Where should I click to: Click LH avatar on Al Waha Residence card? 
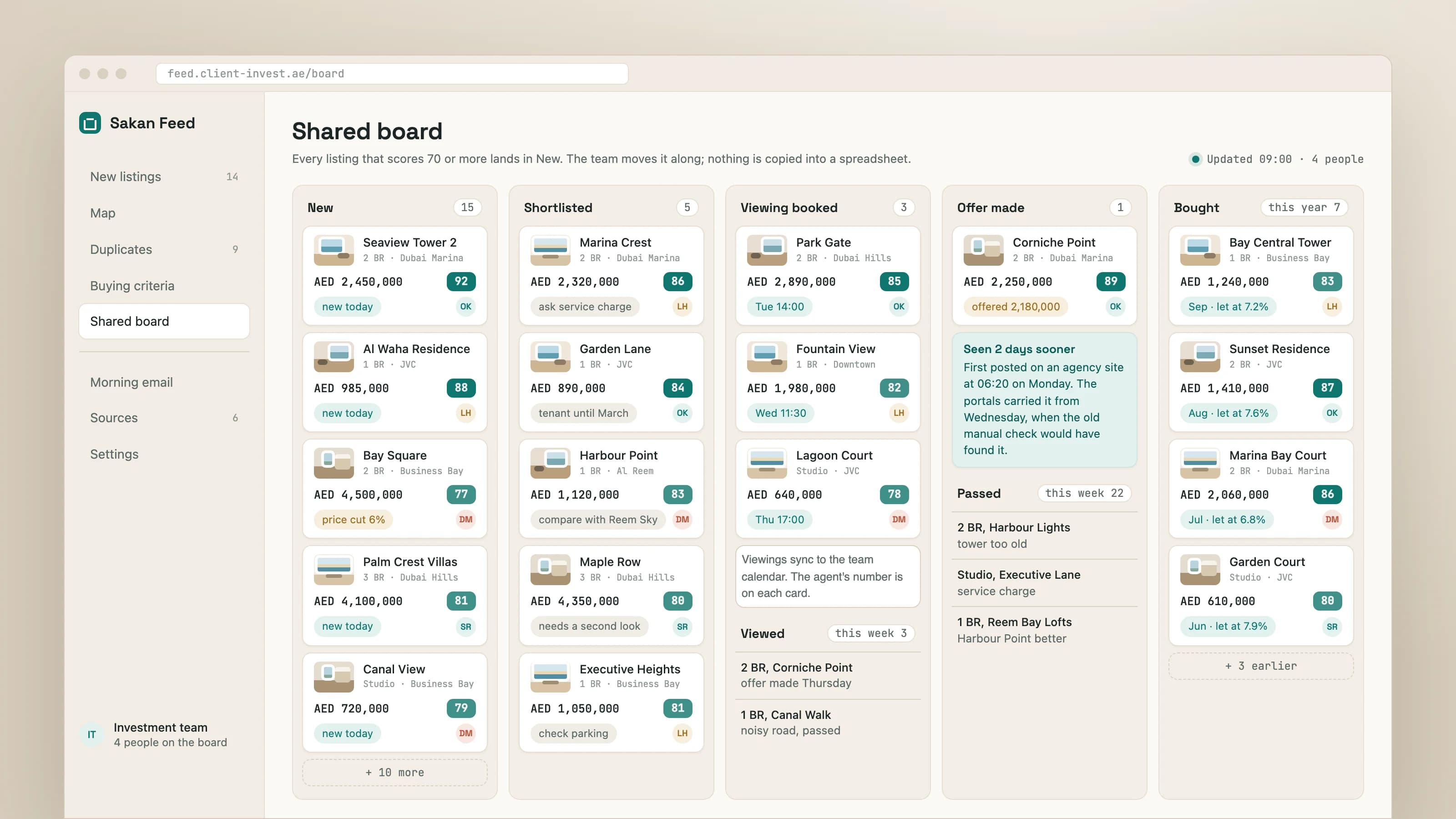[465, 413]
